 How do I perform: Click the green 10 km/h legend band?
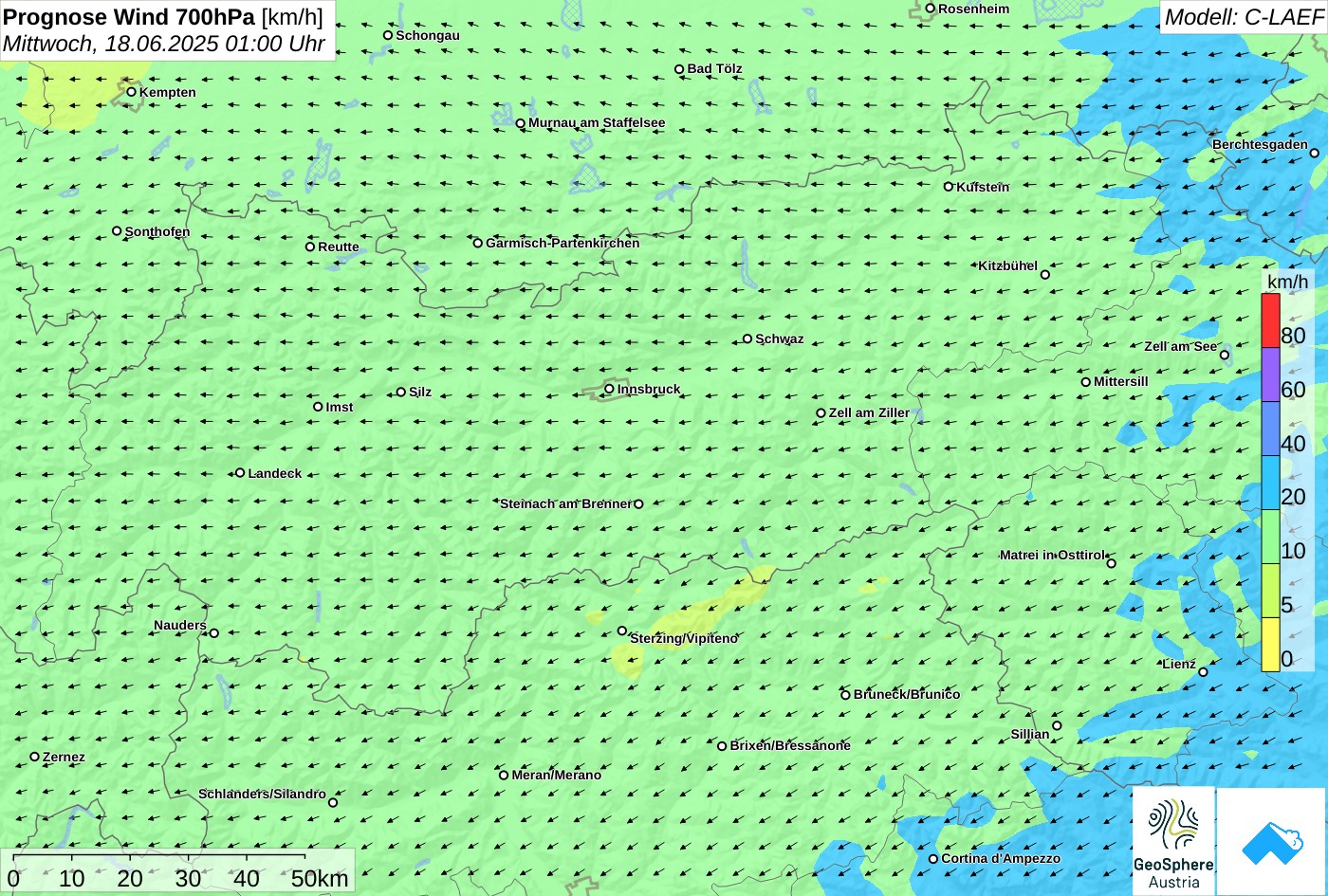1270,537
